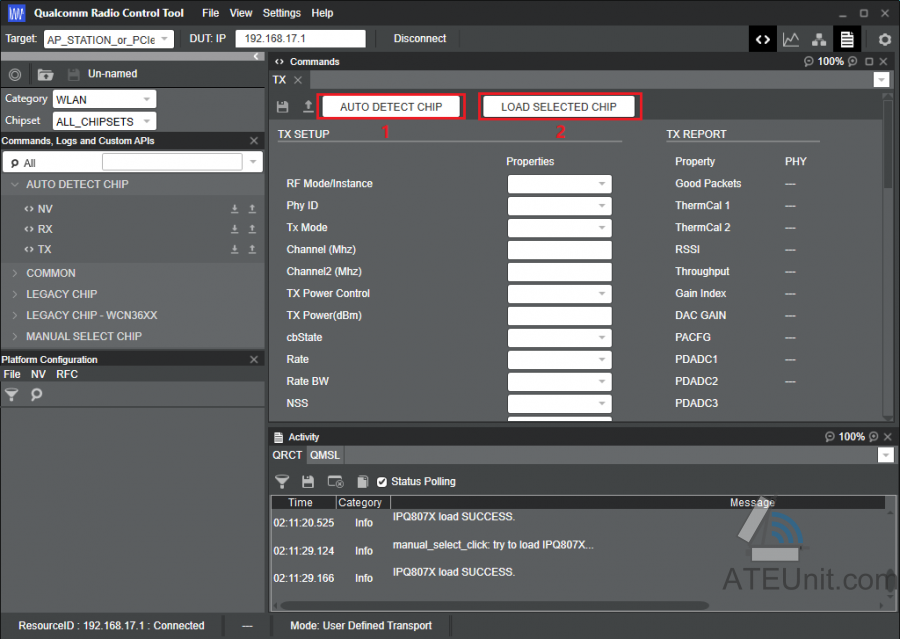
Task: Open the settings gear icon
Action: (x=885, y=40)
